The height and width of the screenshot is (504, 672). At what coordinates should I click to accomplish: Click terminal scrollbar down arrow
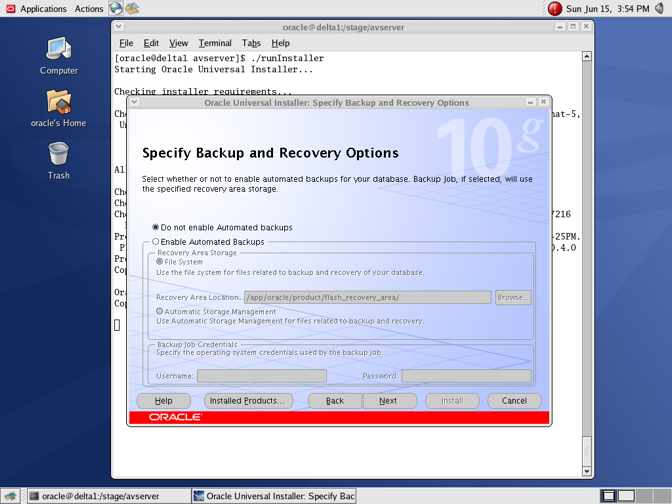(587, 471)
